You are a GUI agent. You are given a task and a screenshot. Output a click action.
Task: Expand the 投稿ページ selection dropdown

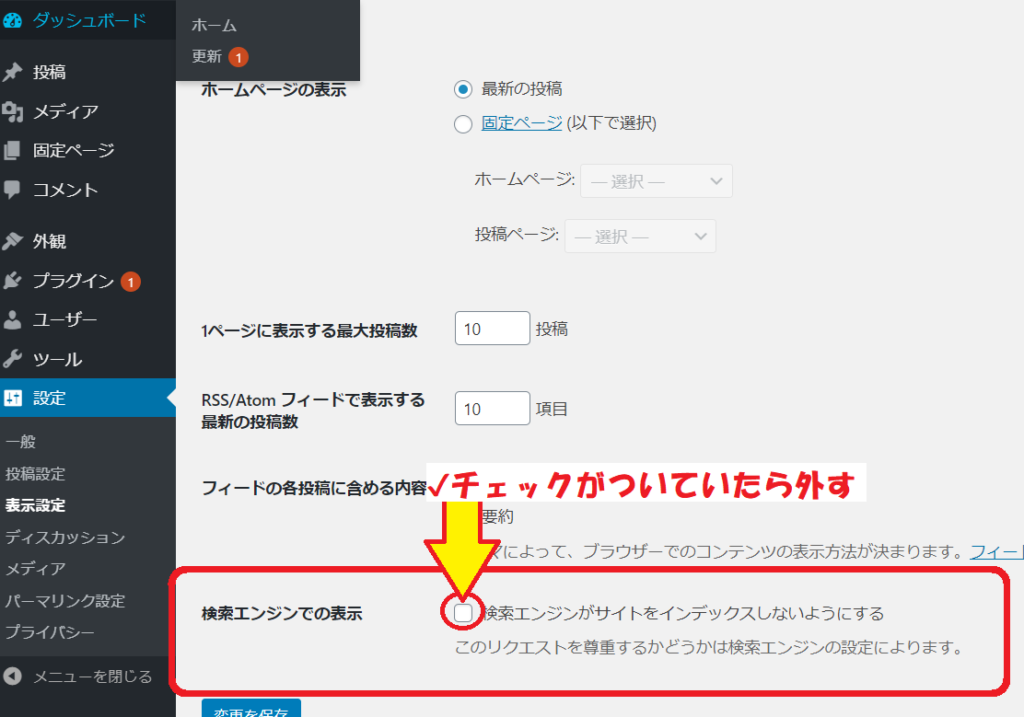641,237
